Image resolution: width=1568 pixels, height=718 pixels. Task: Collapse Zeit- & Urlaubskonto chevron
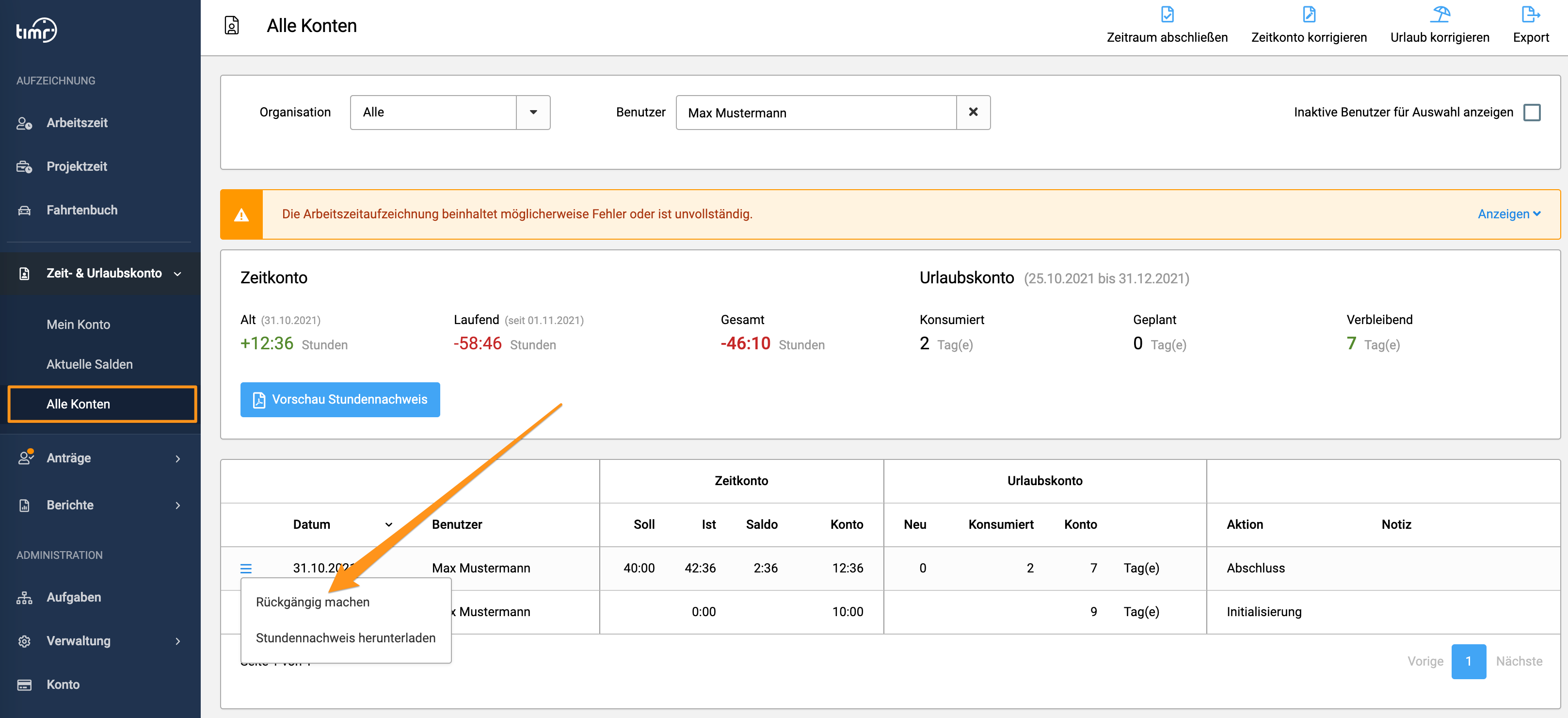pos(178,274)
